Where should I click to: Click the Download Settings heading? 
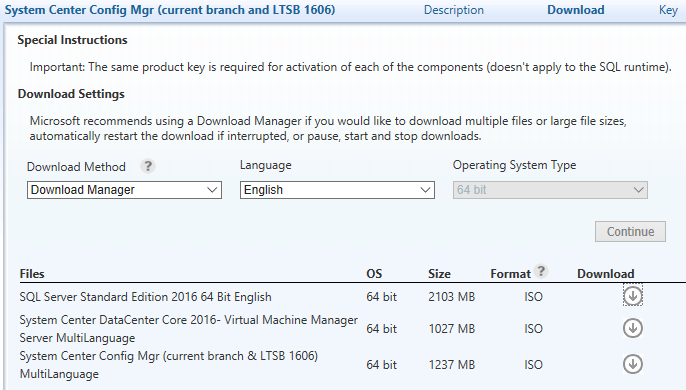click(x=71, y=94)
